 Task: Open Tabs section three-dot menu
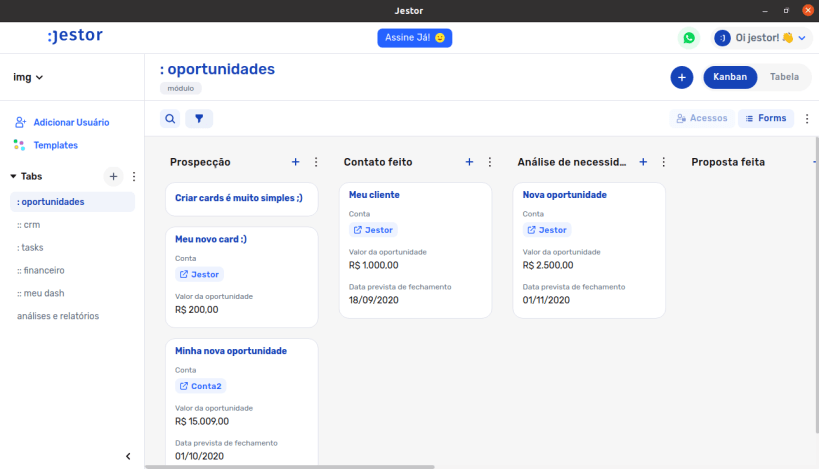(134, 177)
